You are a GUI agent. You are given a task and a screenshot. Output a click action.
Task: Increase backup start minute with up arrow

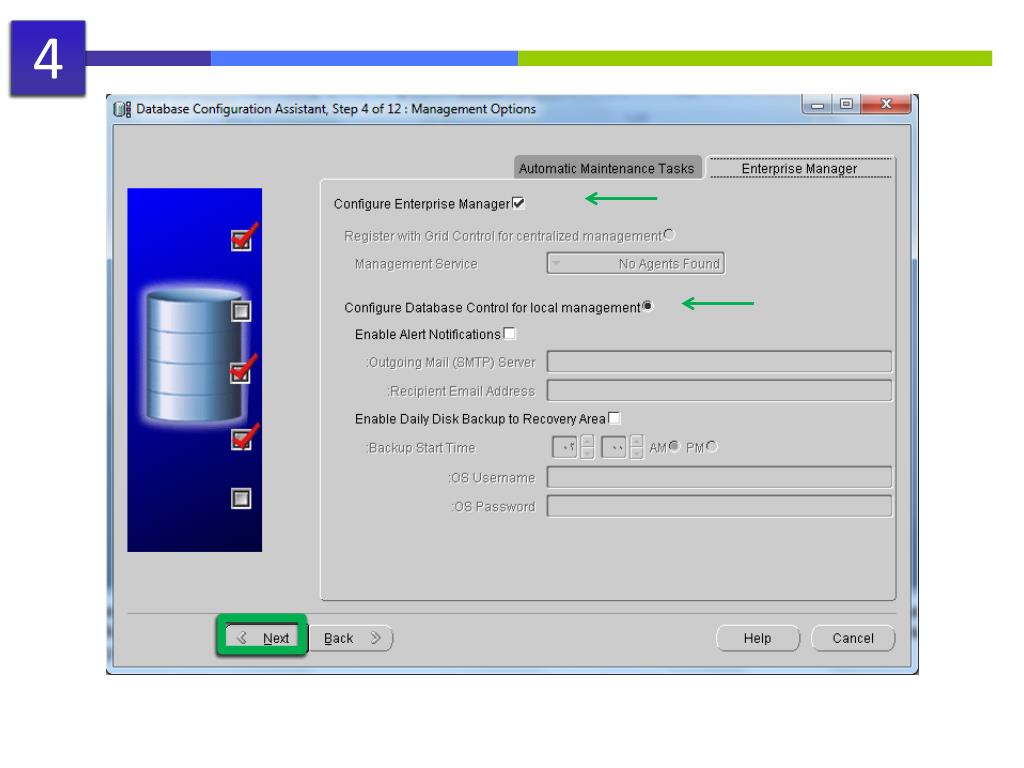pyautogui.click(x=636, y=441)
